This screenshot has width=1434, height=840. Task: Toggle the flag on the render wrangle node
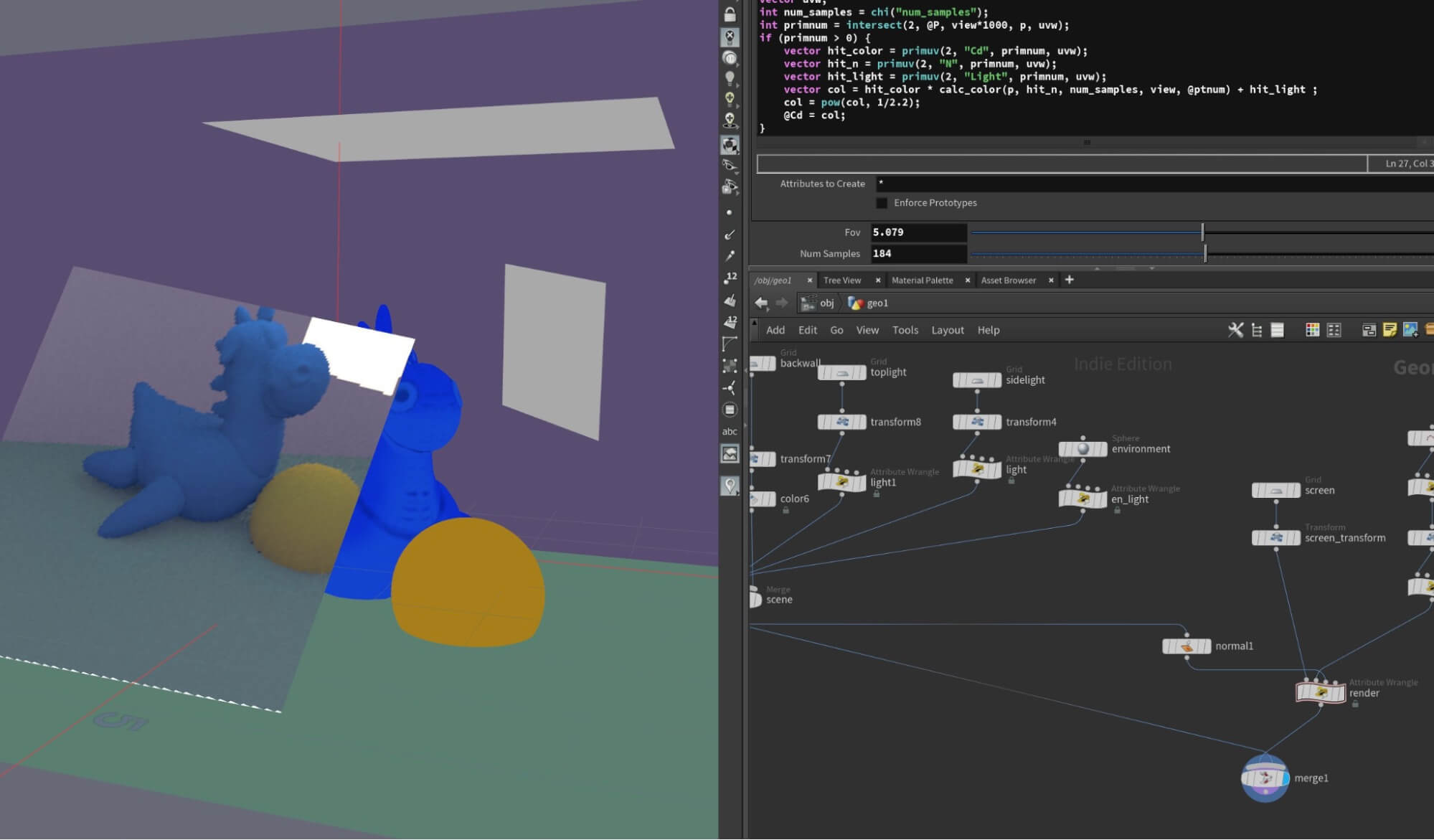(x=1339, y=693)
